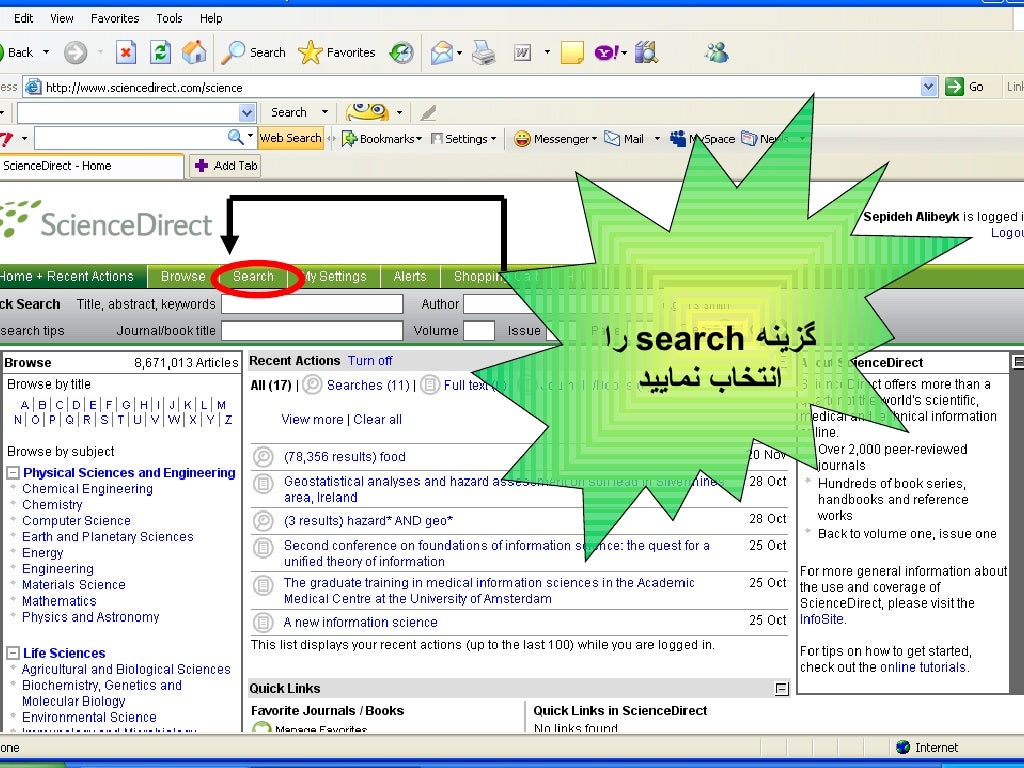Image resolution: width=1024 pixels, height=768 pixels.
Task: Click the yellow note Discuss icon
Action: pos(572,52)
